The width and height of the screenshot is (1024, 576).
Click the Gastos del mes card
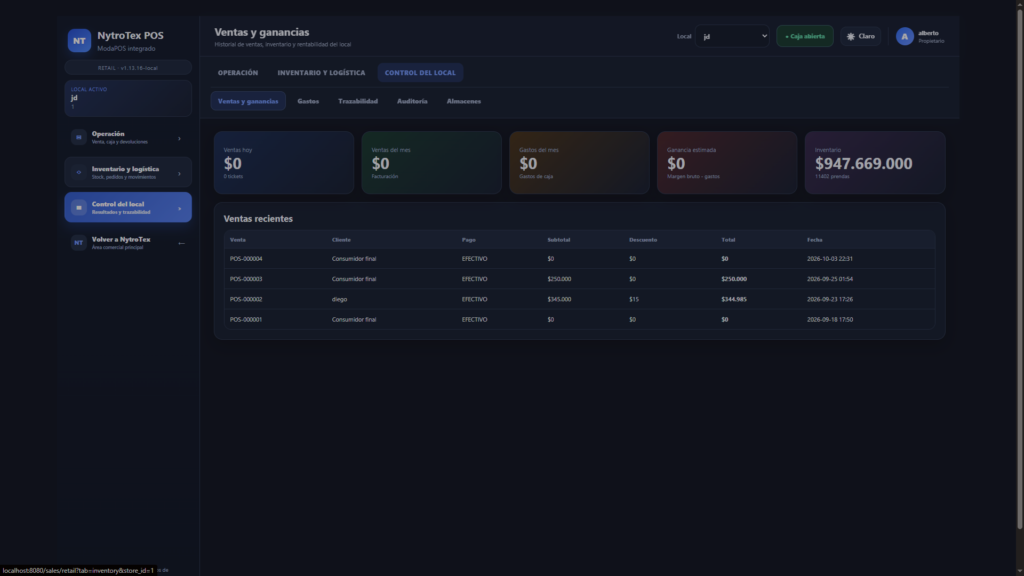[579, 163]
